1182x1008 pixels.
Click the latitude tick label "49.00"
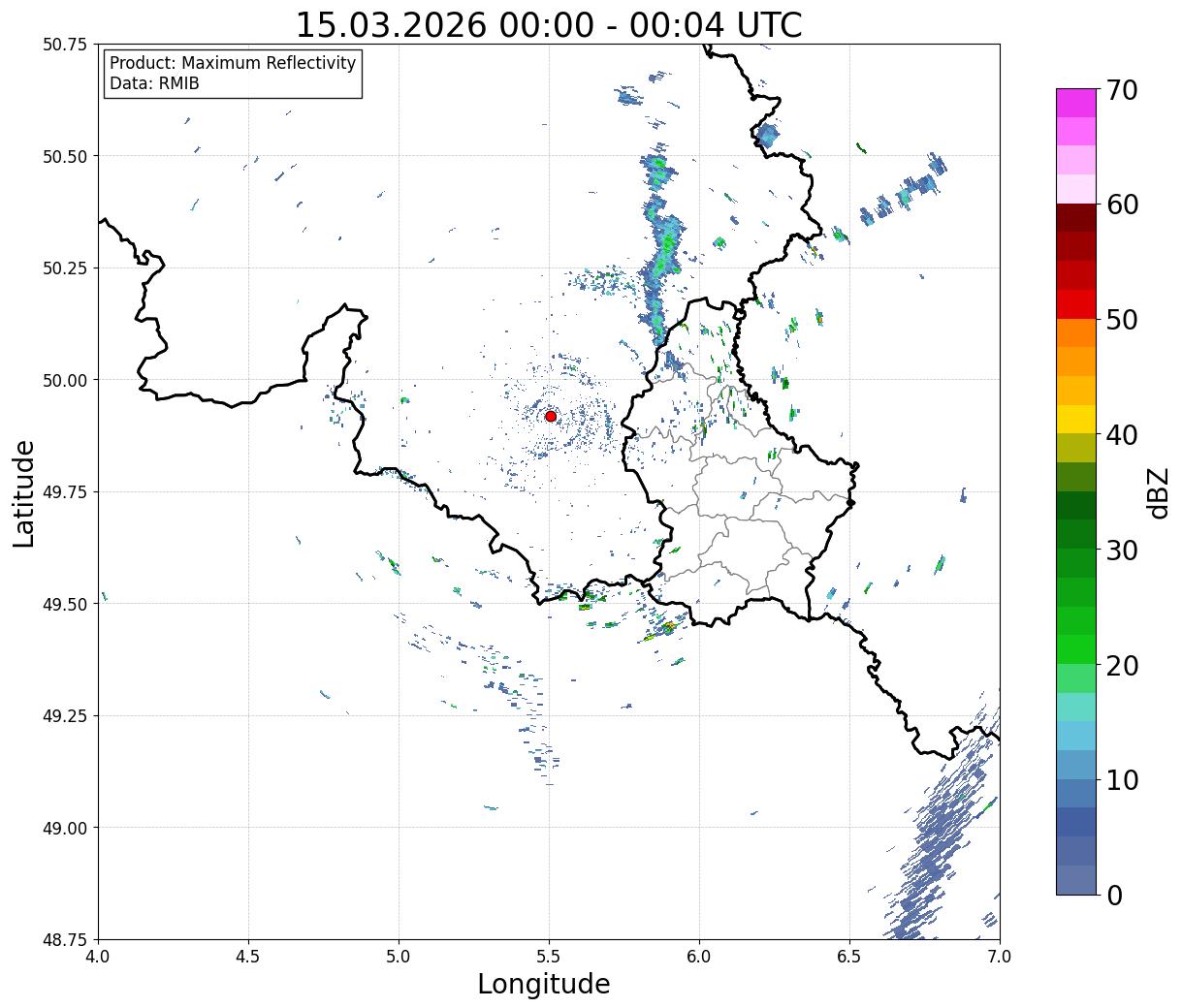point(65,828)
